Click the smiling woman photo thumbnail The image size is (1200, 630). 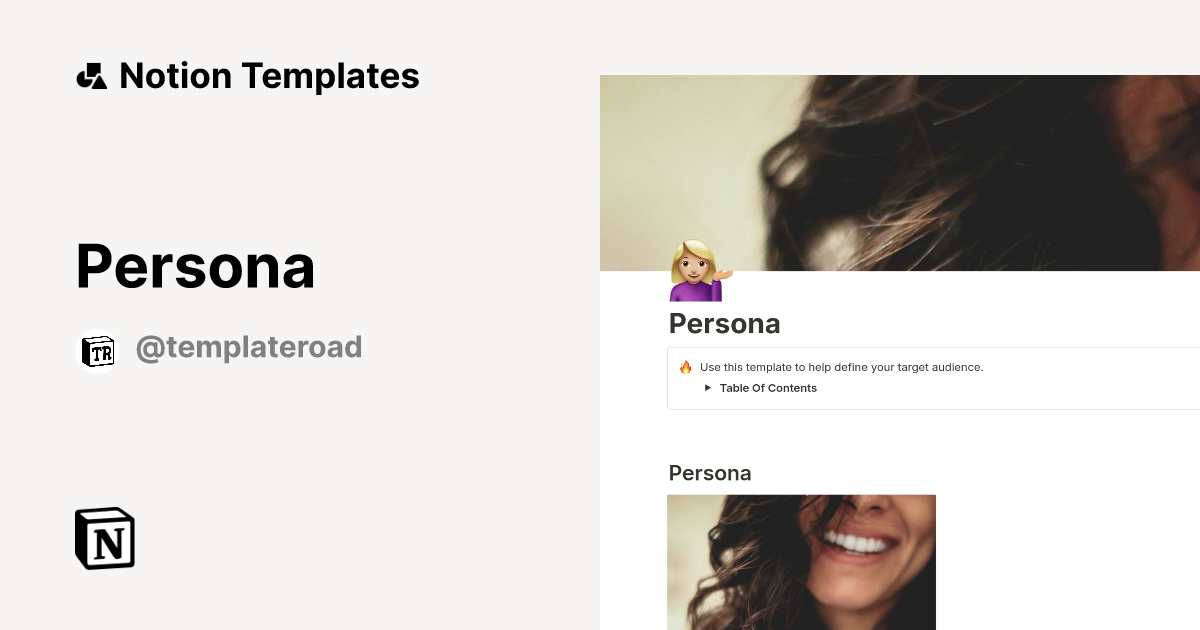point(801,562)
